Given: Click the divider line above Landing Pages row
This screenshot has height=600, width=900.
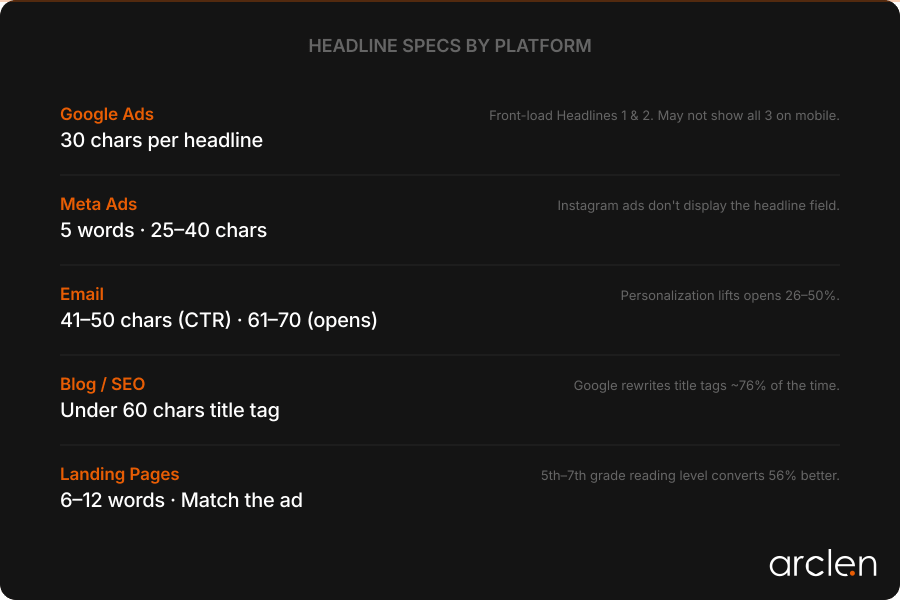Looking at the screenshot, I should pyautogui.click(x=450, y=445).
